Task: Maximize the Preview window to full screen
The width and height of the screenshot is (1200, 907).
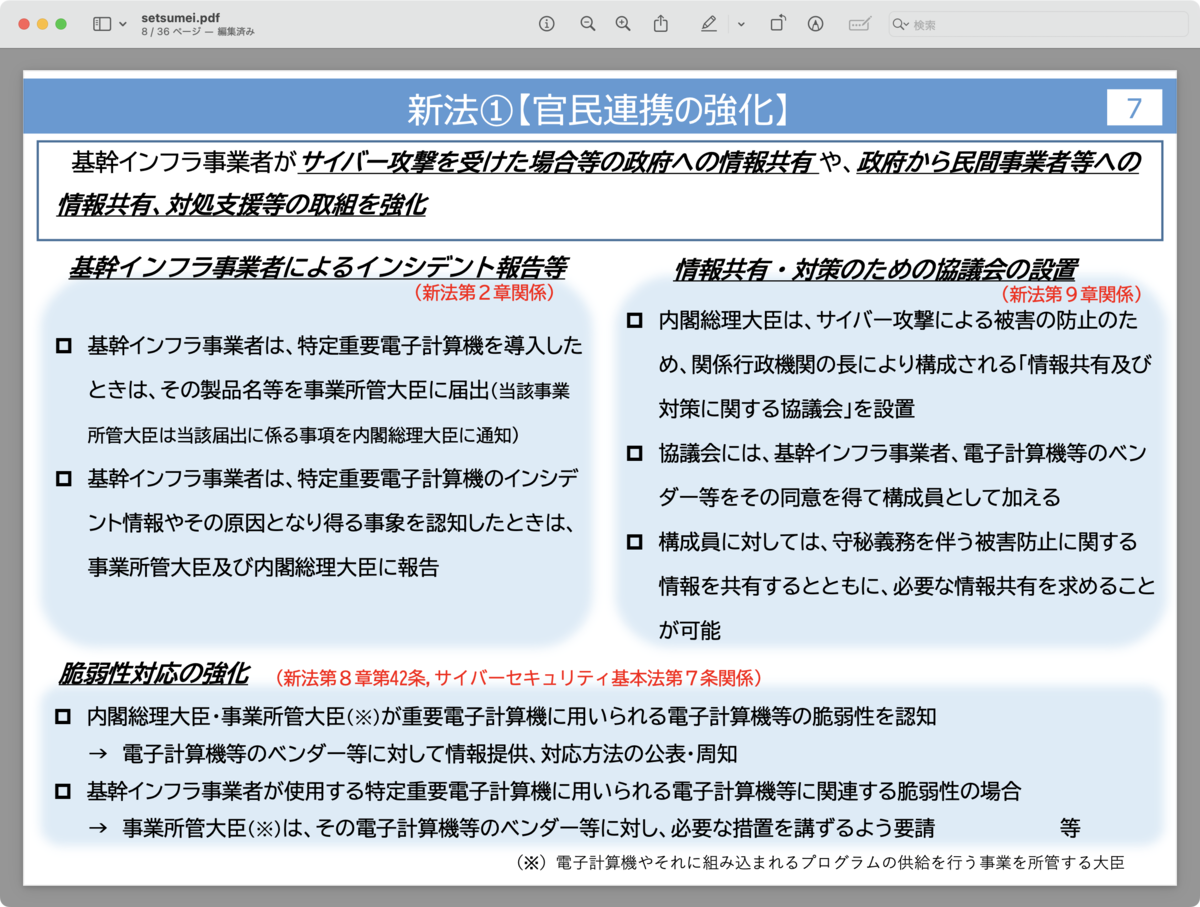Action: coord(62,24)
